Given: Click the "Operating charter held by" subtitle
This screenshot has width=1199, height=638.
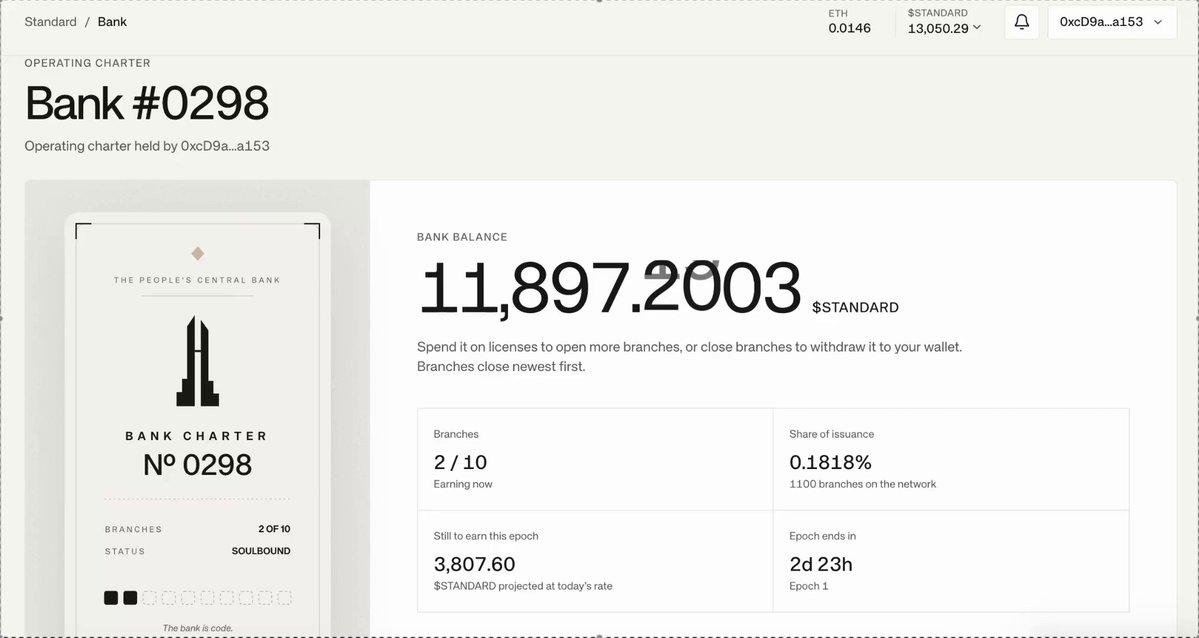Looking at the screenshot, I should click(x=147, y=145).
